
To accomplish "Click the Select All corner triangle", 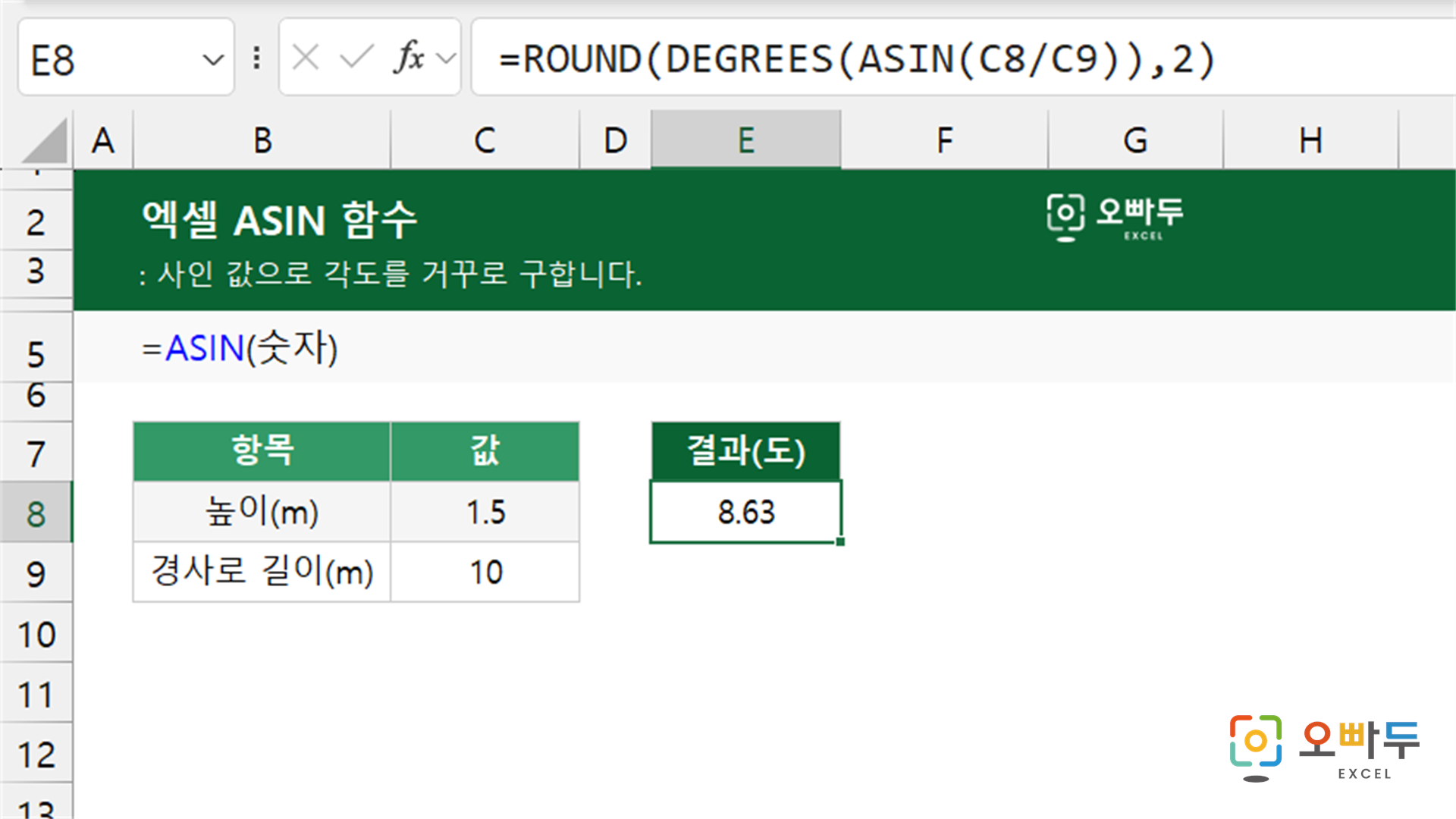I will (43, 142).
